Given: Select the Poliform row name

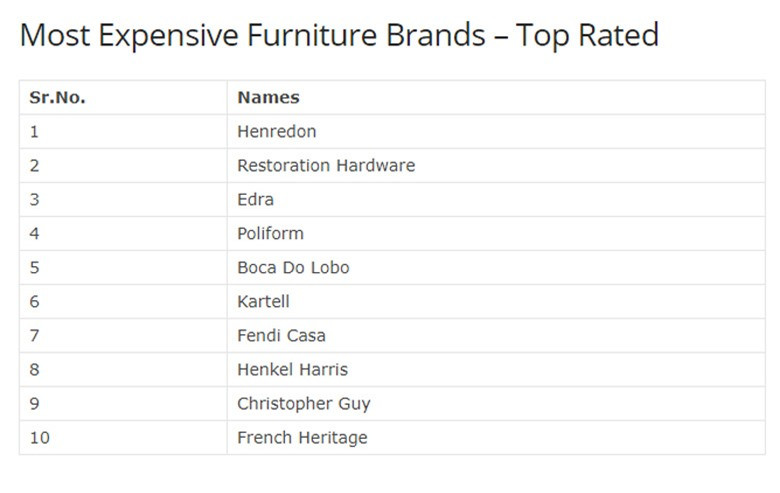Looking at the screenshot, I should pyautogui.click(x=270, y=233).
